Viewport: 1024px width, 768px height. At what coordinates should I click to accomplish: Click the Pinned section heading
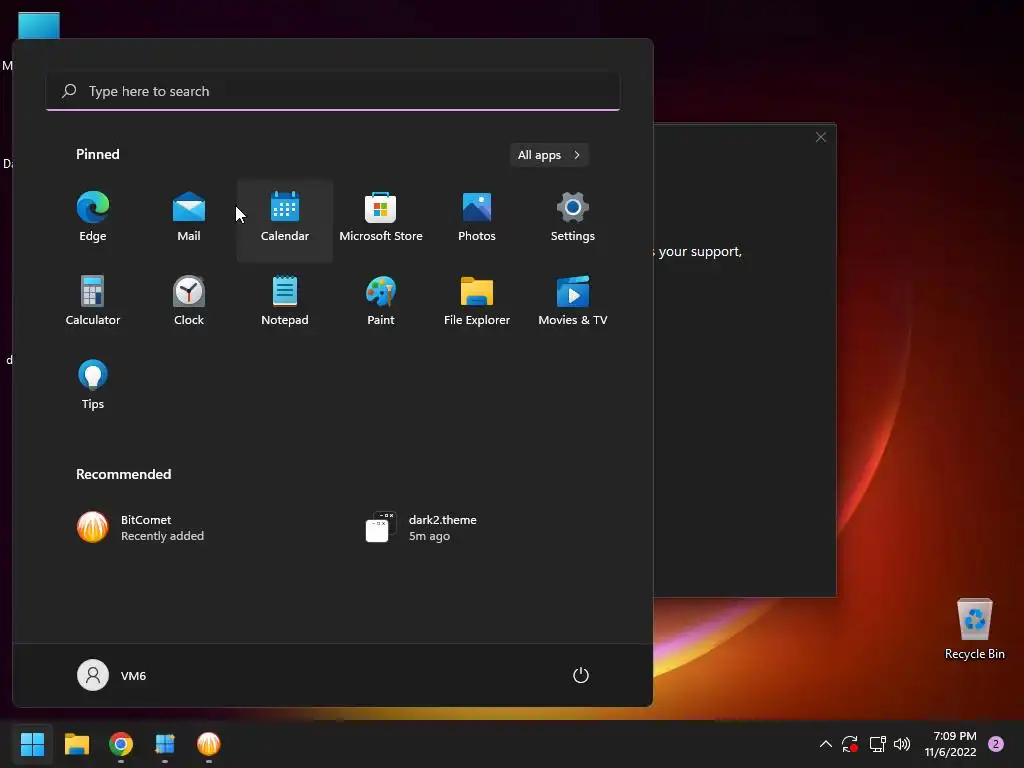pyautogui.click(x=98, y=154)
